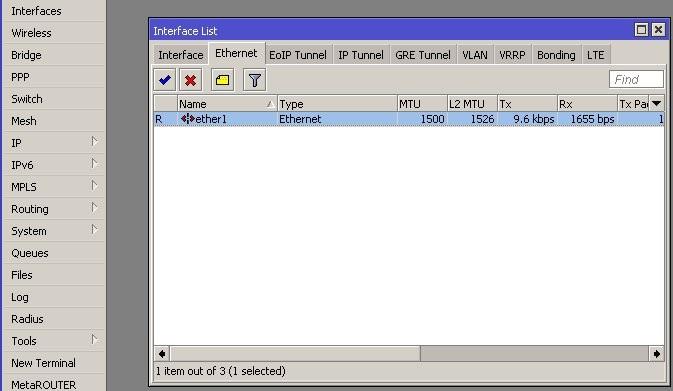The image size is (673, 391).
Task: Select the ether1 row name
Action: point(211,119)
